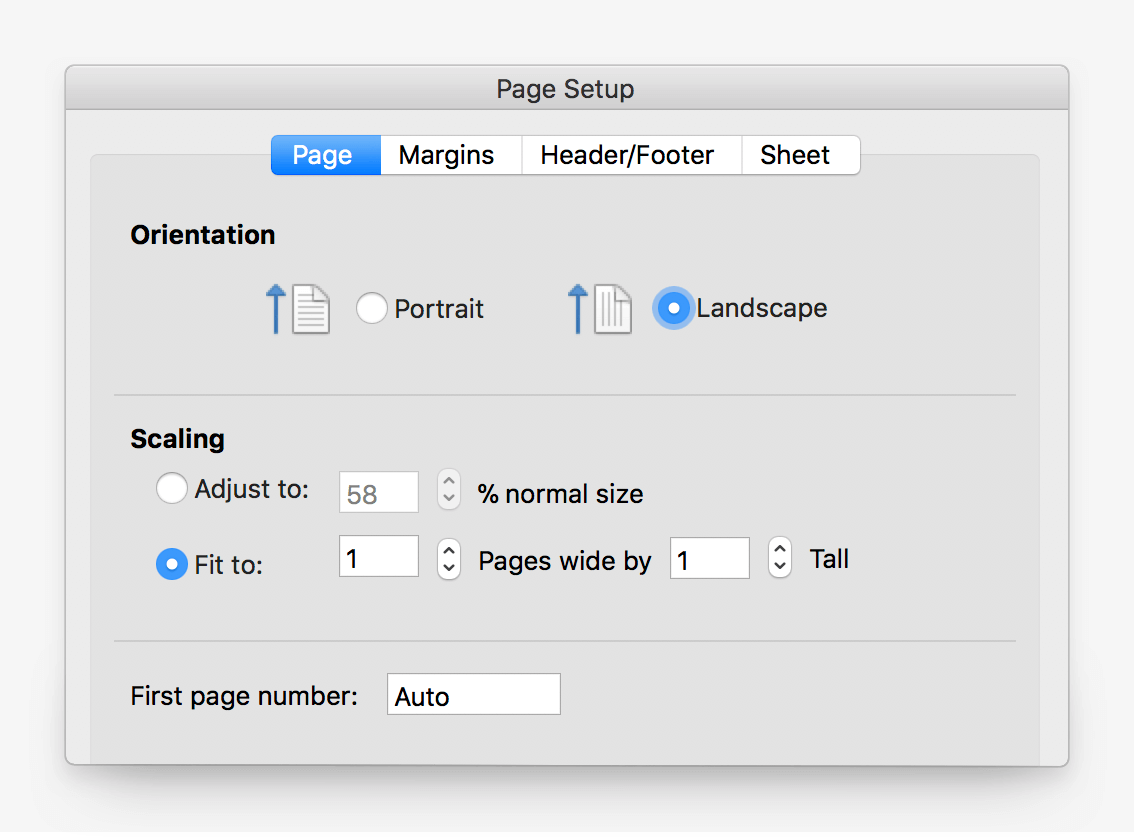
Task: Decrease the Tall pages stepper
Action: [780, 567]
